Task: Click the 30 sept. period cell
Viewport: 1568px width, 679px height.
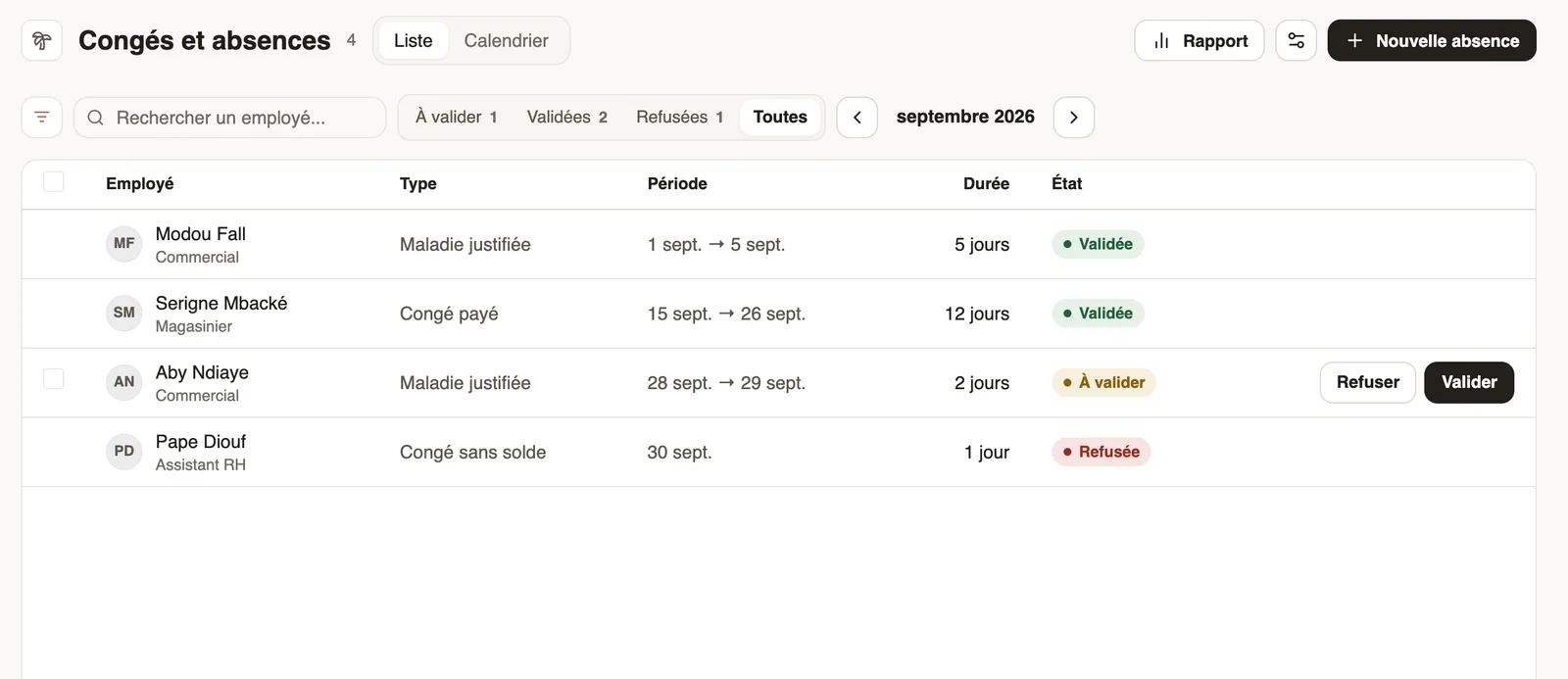Action: click(679, 452)
